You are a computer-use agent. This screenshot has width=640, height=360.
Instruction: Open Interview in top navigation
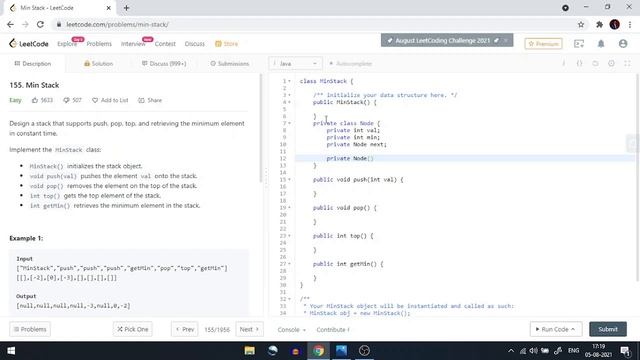[x=133, y=44]
